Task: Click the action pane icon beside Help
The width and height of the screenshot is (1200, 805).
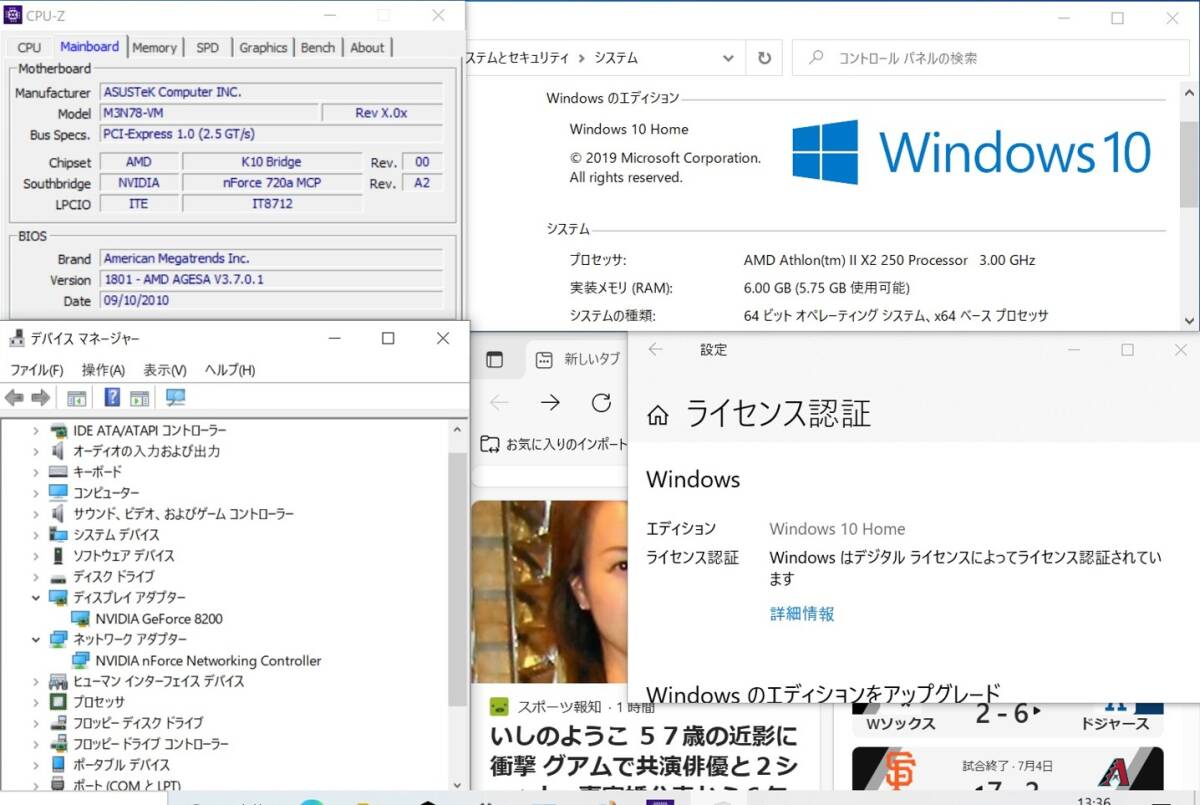Action: coord(140,398)
